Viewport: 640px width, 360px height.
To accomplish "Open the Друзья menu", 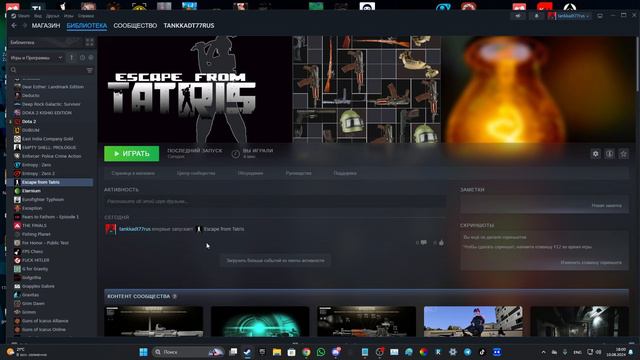I will (53, 16).
